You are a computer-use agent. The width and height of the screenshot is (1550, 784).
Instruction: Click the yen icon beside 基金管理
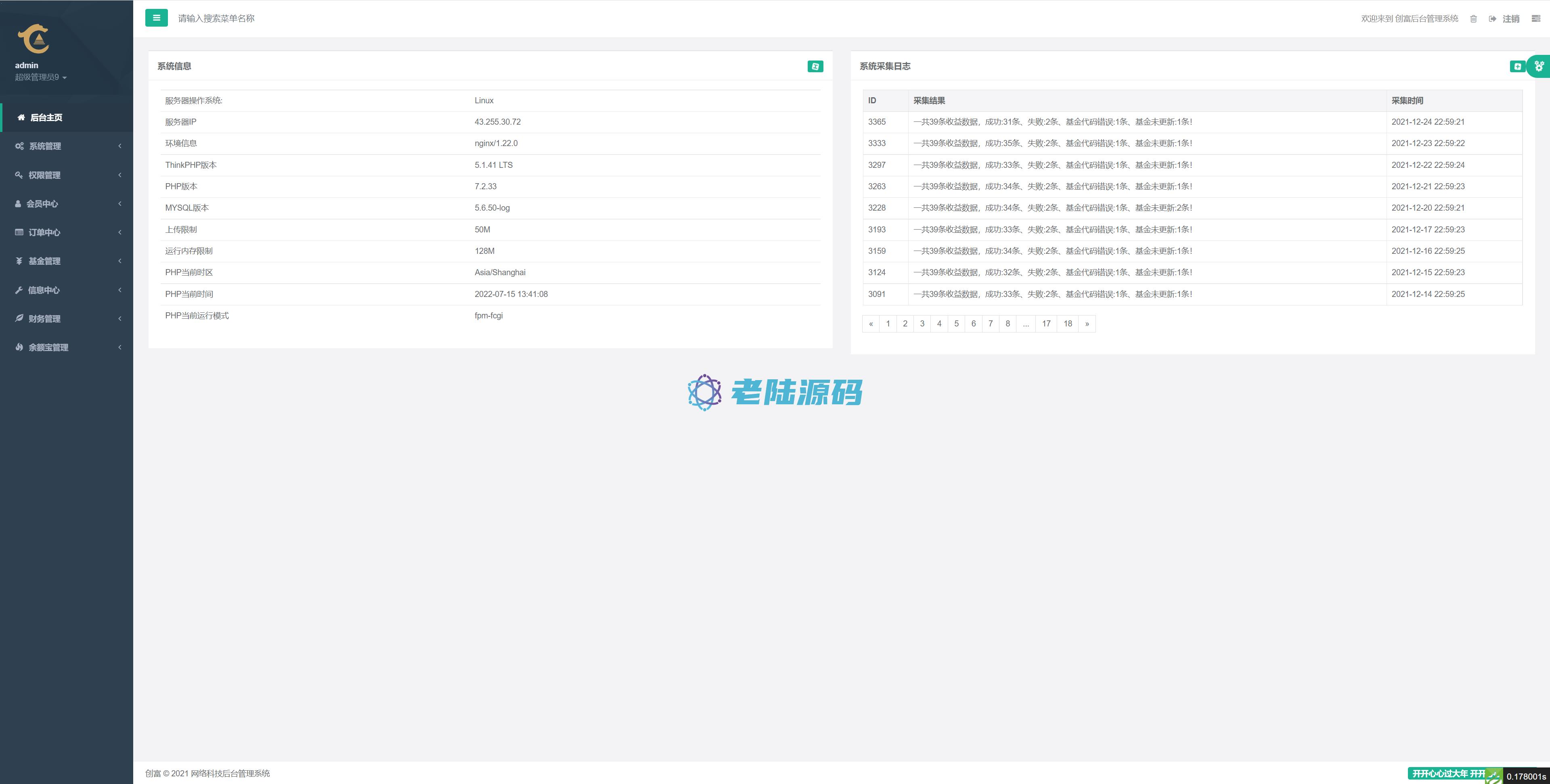(x=19, y=261)
